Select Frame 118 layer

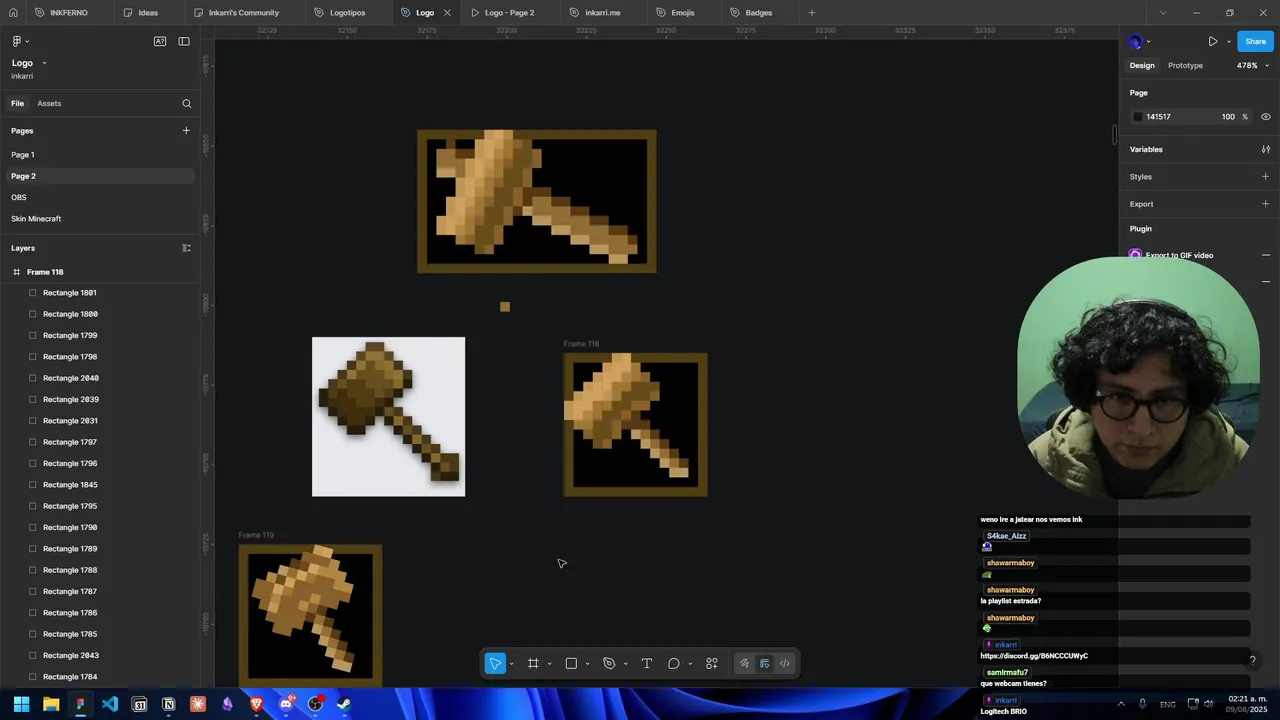(x=45, y=272)
